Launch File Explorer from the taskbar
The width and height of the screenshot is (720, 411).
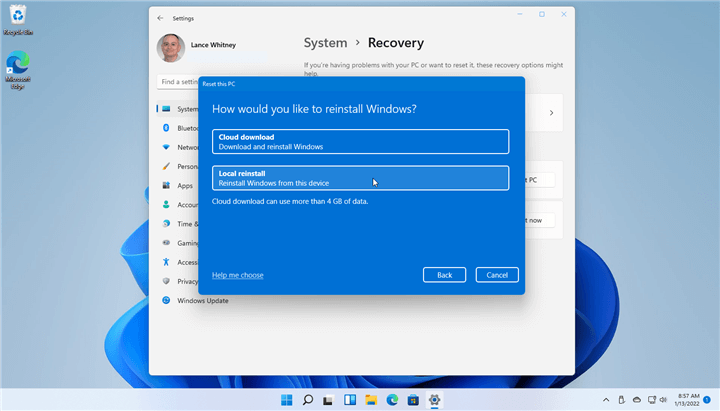(371, 400)
